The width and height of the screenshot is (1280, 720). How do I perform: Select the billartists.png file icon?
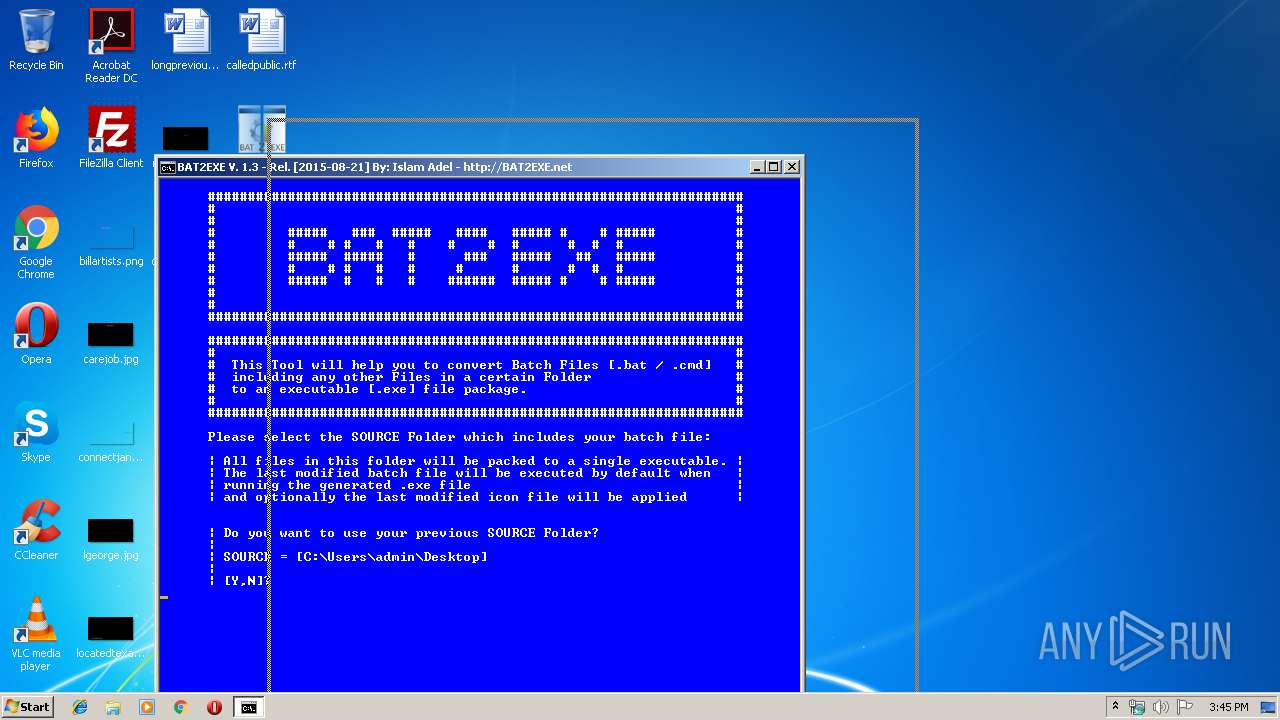111,242
